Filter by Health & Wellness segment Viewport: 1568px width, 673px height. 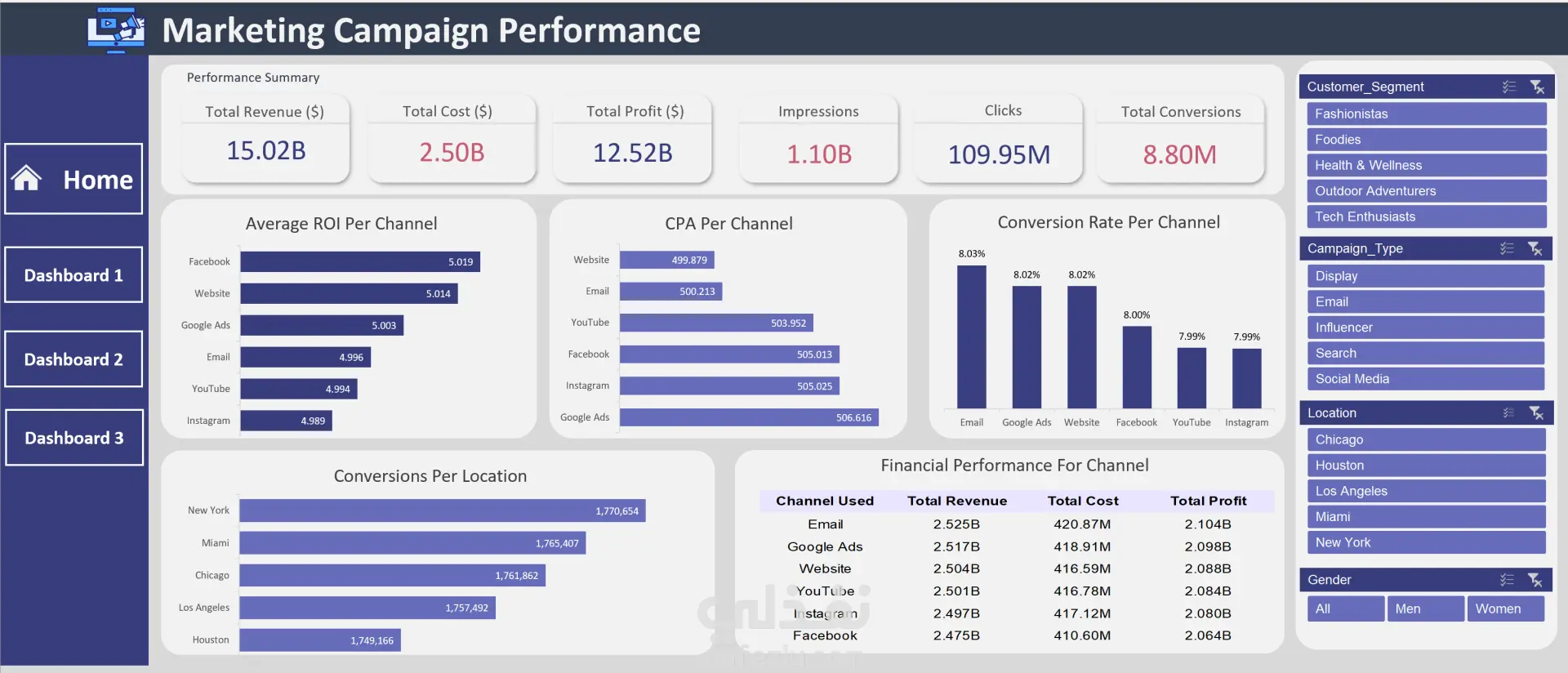pos(1427,165)
